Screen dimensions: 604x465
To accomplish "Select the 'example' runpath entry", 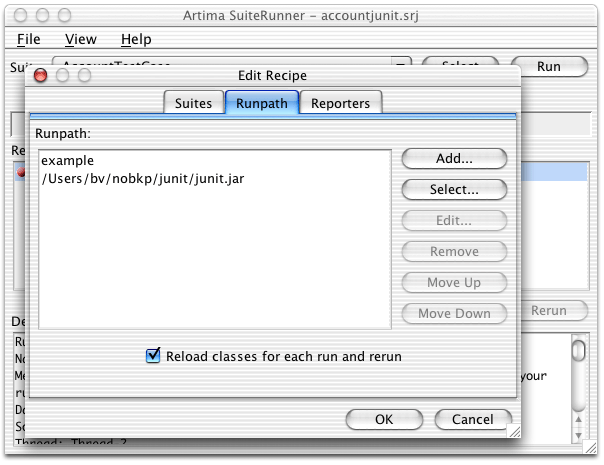I will click(215, 160).
